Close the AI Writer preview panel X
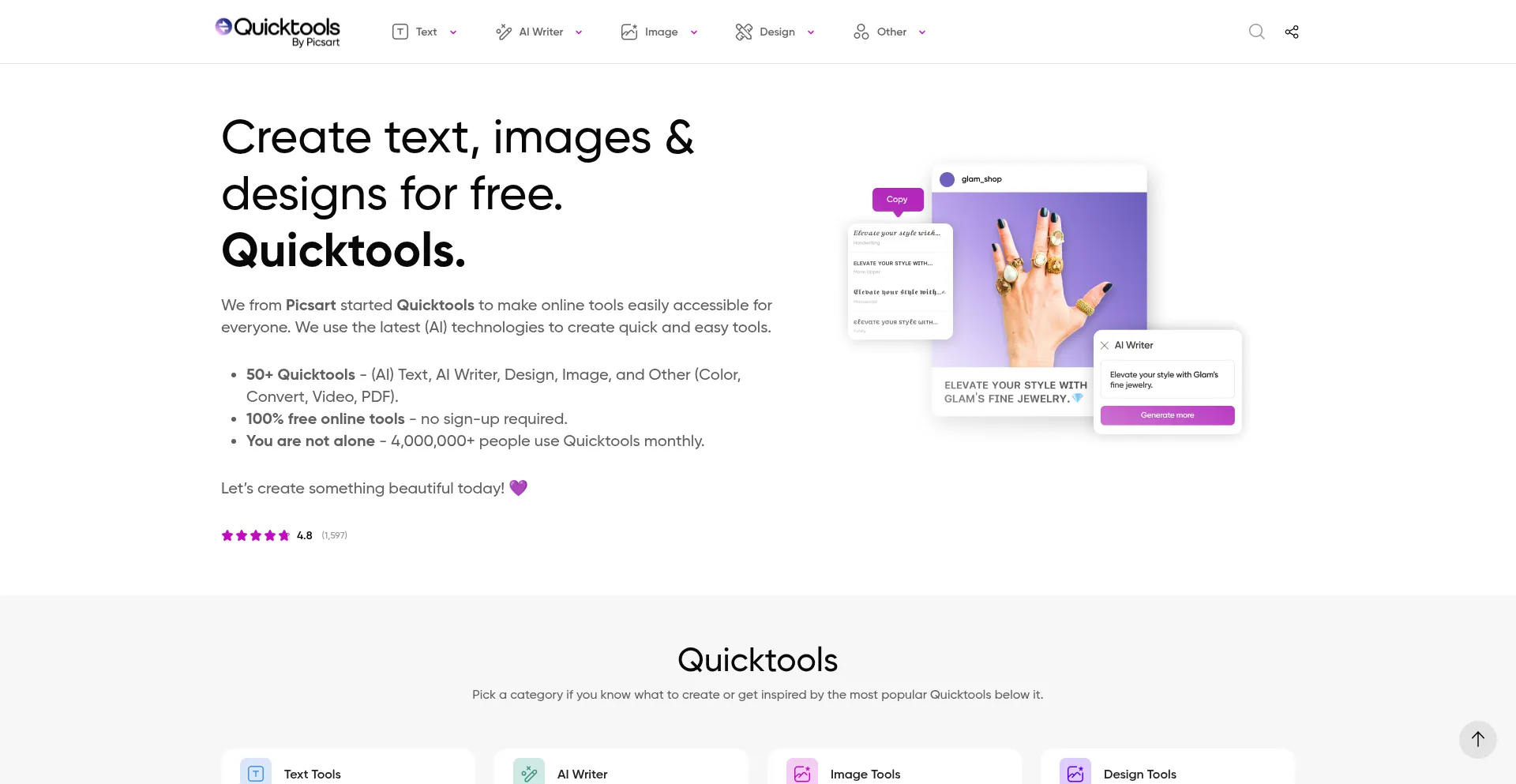The width and height of the screenshot is (1516, 784). 1105,345
